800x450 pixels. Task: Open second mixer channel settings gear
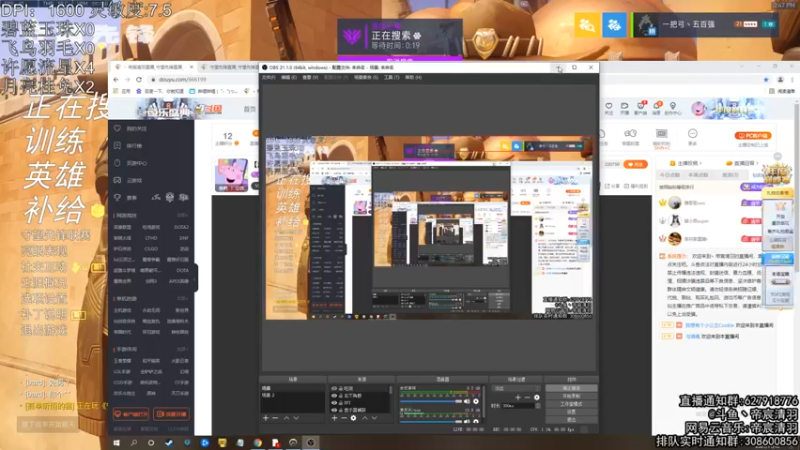pyautogui.click(x=476, y=421)
